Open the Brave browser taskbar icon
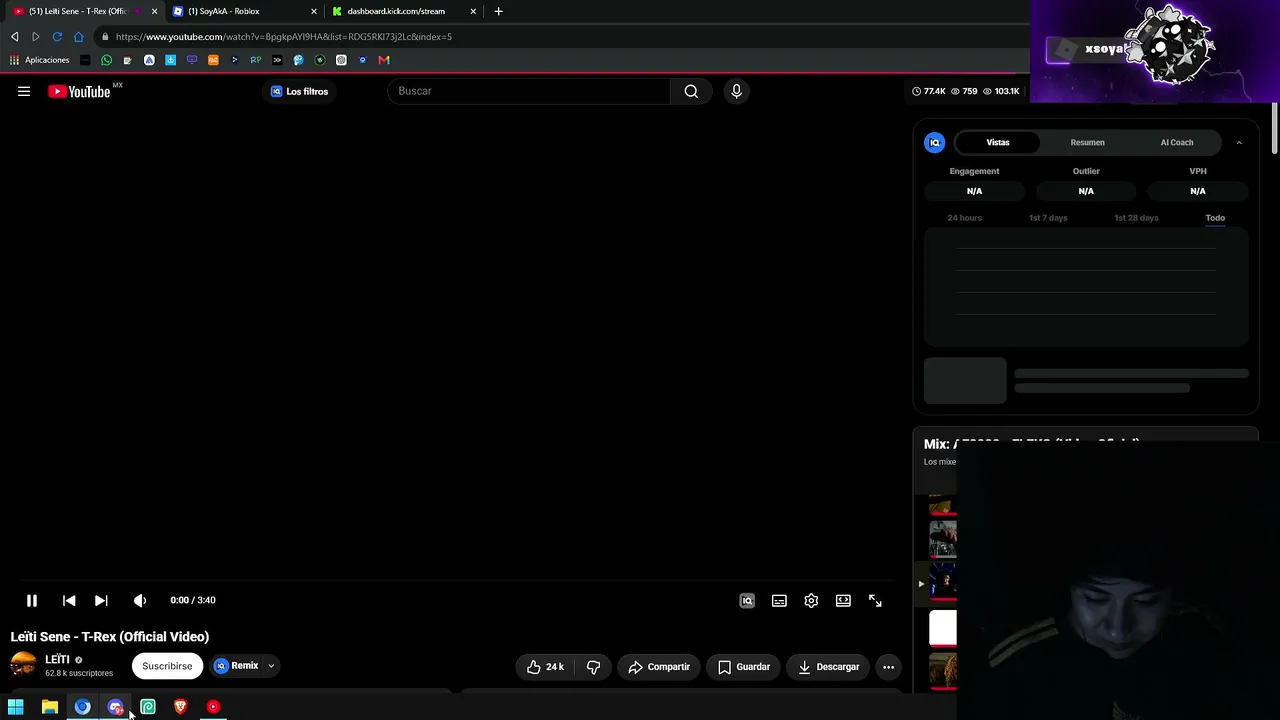This screenshot has width=1280, height=720. (x=180, y=707)
